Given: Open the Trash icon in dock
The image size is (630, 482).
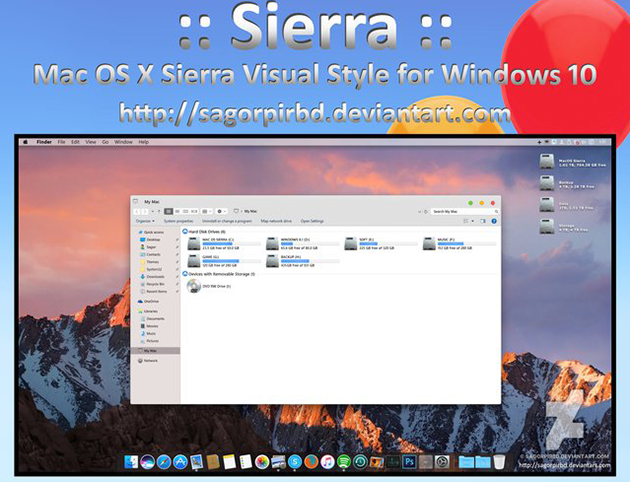Looking at the screenshot, I should pyautogui.click(x=500, y=461).
